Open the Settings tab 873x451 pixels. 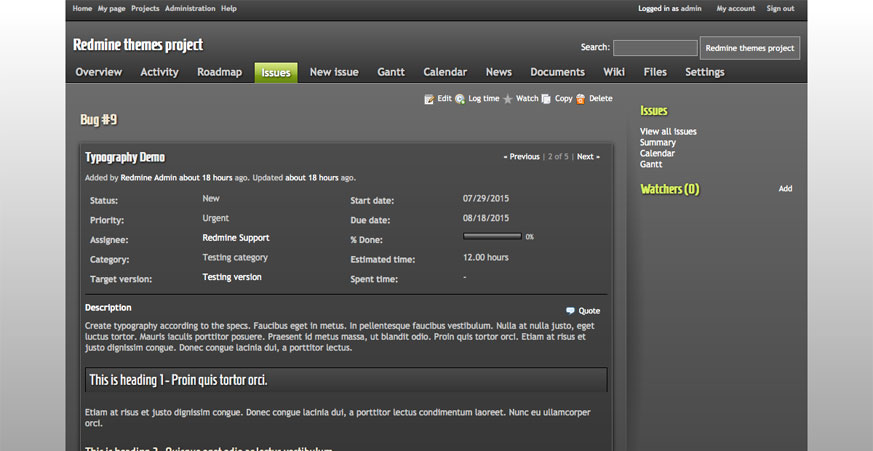click(x=704, y=72)
